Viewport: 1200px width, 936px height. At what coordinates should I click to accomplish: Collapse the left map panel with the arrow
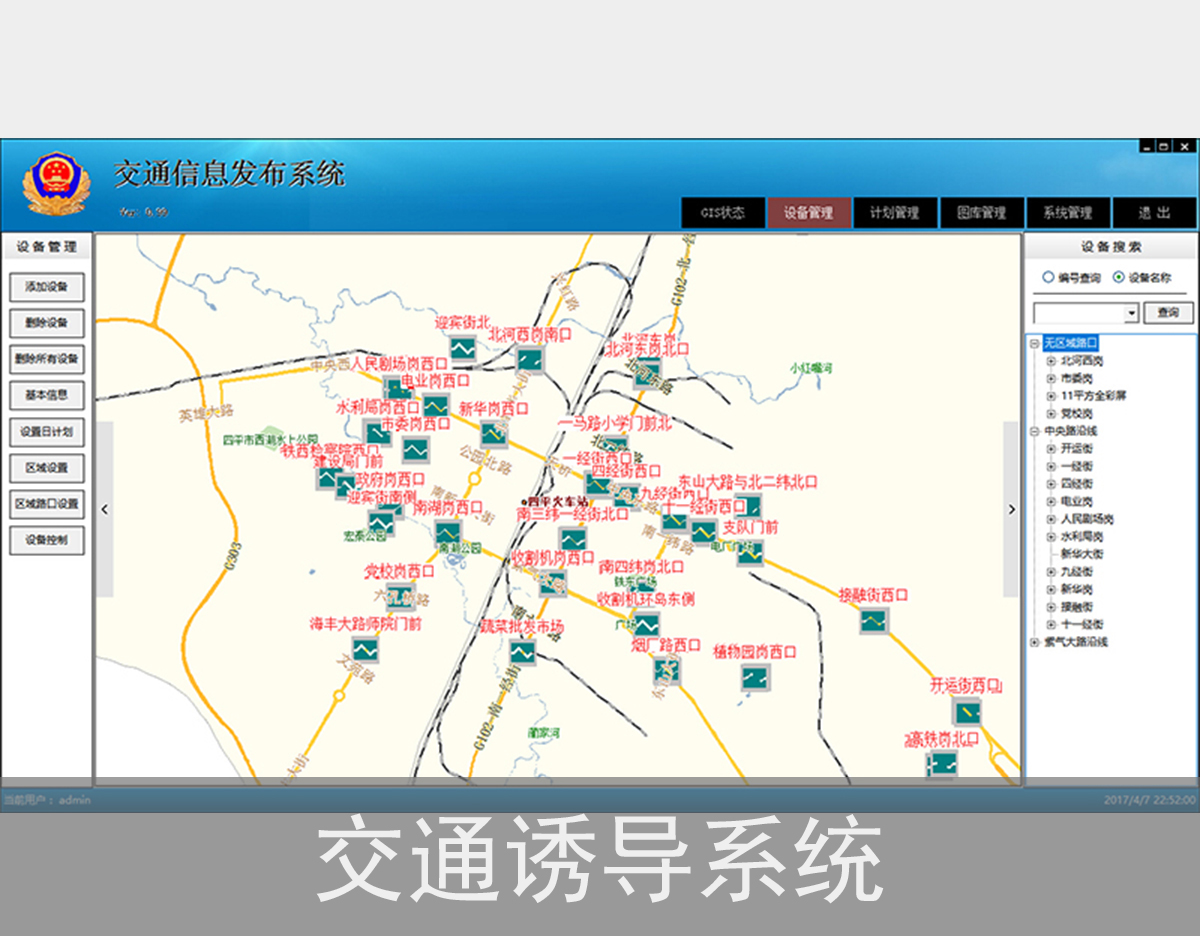[104, 509]
